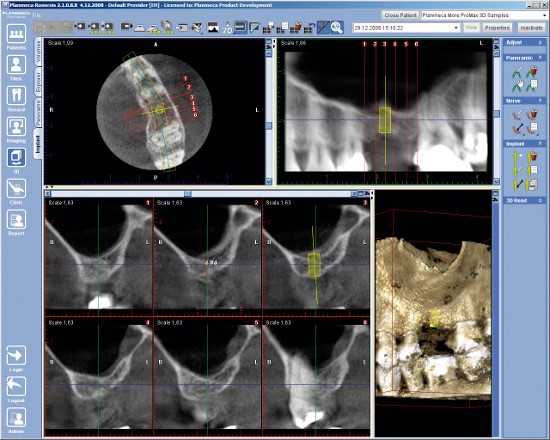The width and height of the screenshot is (550, 440).
Task: Click the Close Patient button
Action: click(x=400, y=15)
